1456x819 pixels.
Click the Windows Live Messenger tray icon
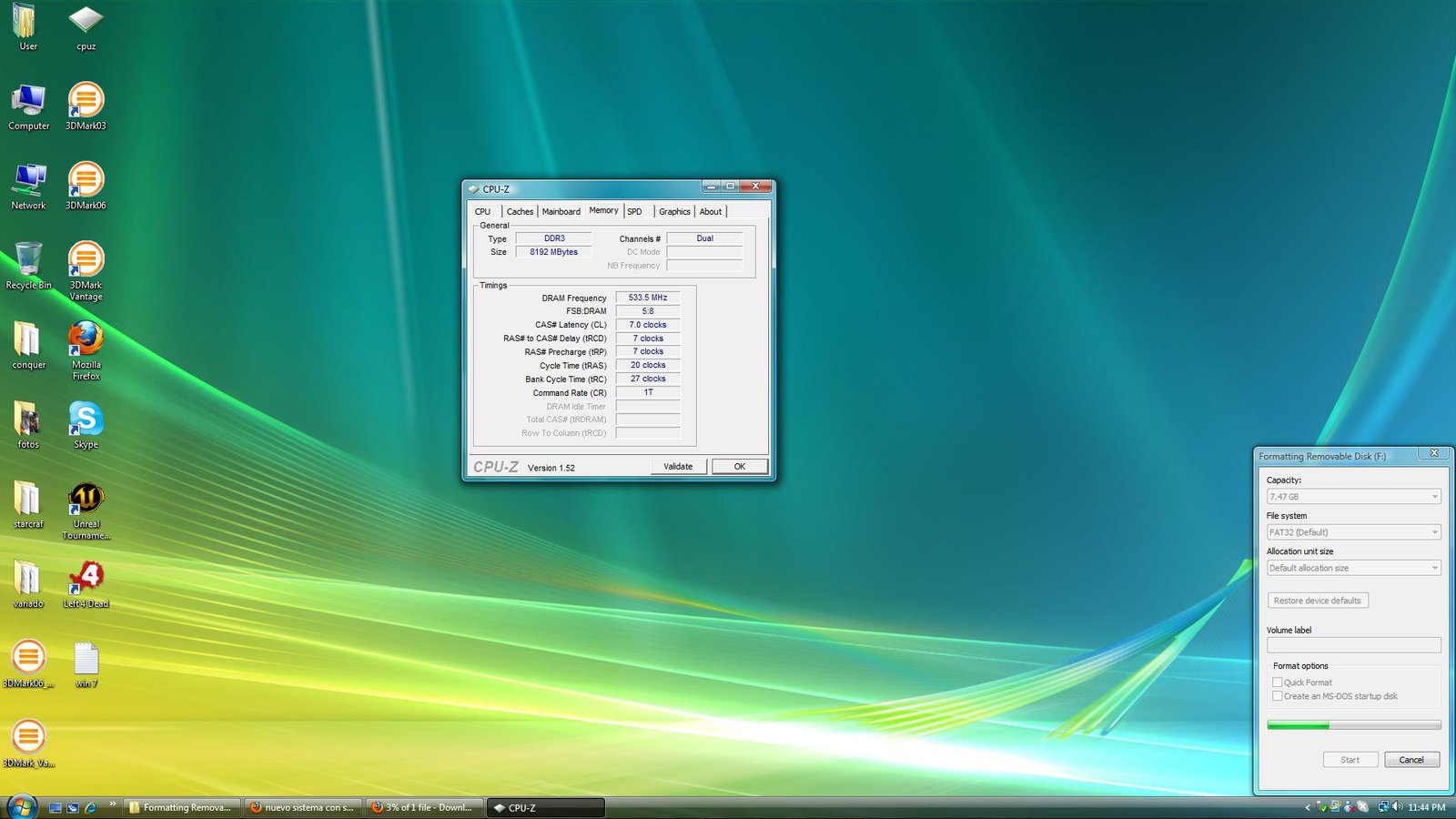pos(1349,807)
